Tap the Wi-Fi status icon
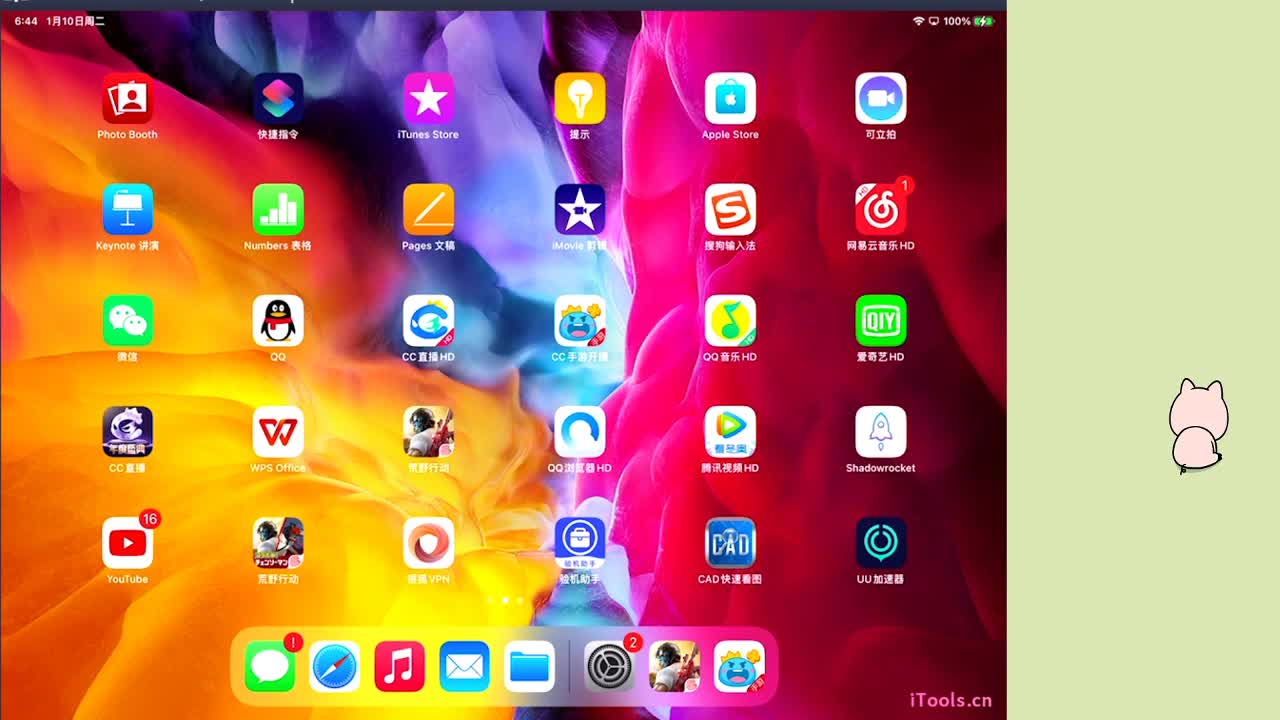The image size is (1280, 720). [918, 21]
